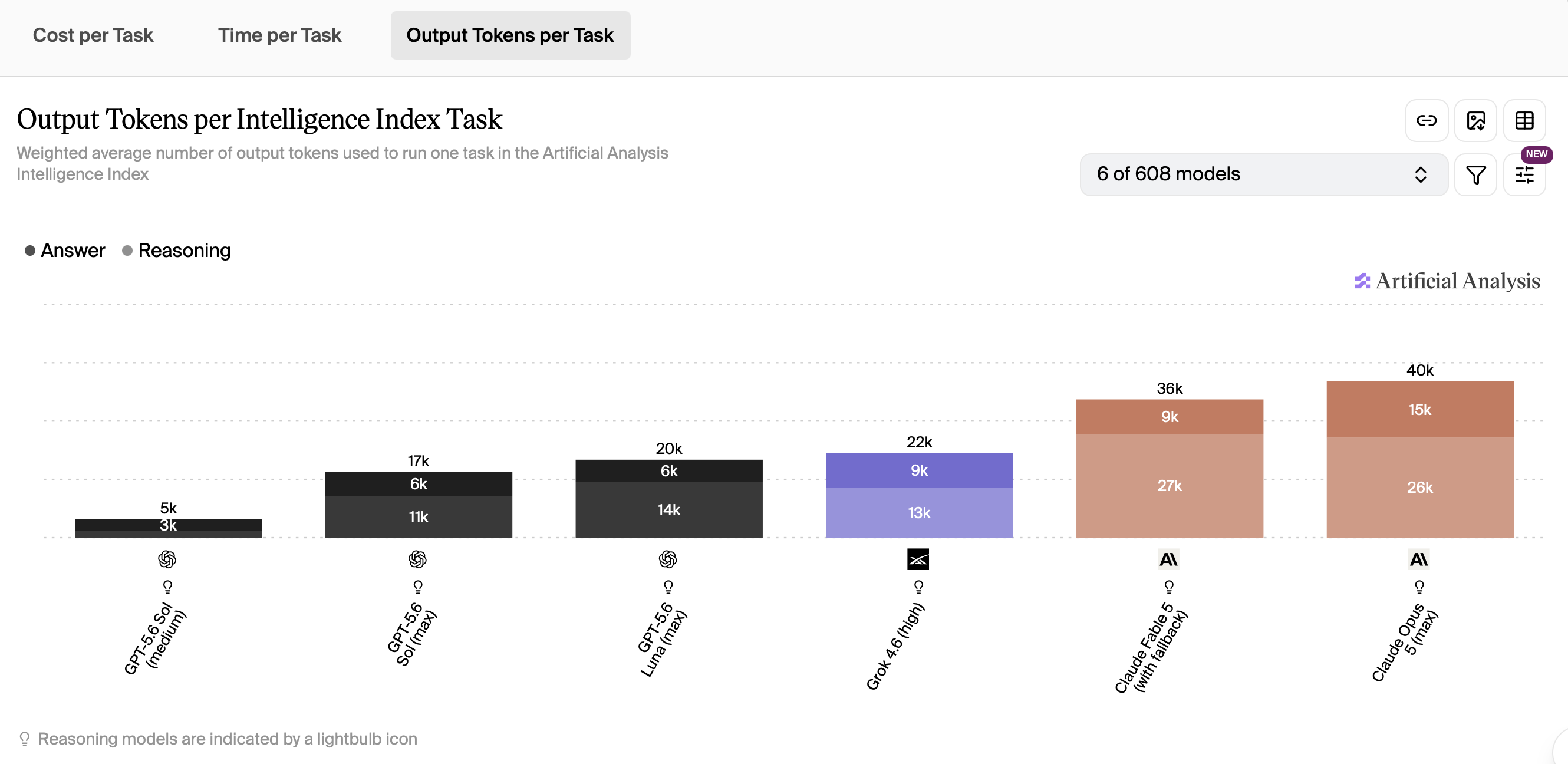
Task: Click the GPT-5.6 Luna (max) axis label
Action: click(x=662, y=639)
